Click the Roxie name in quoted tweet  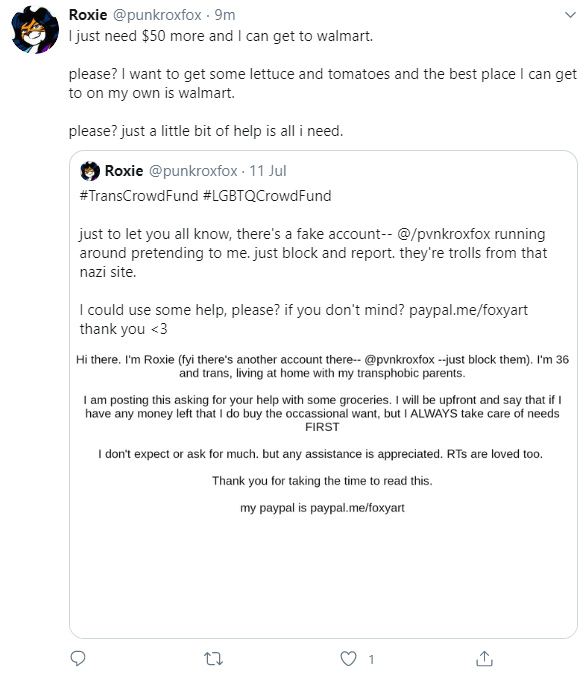coord(124,171)
